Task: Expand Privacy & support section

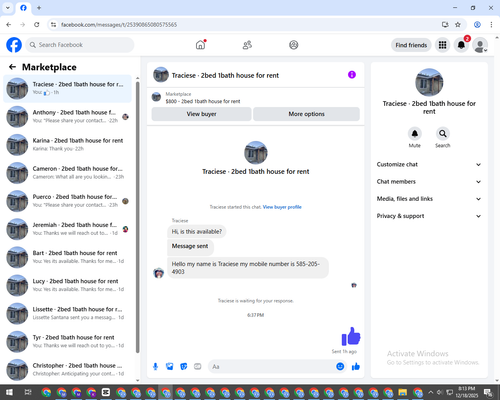Action: [429, 216]
